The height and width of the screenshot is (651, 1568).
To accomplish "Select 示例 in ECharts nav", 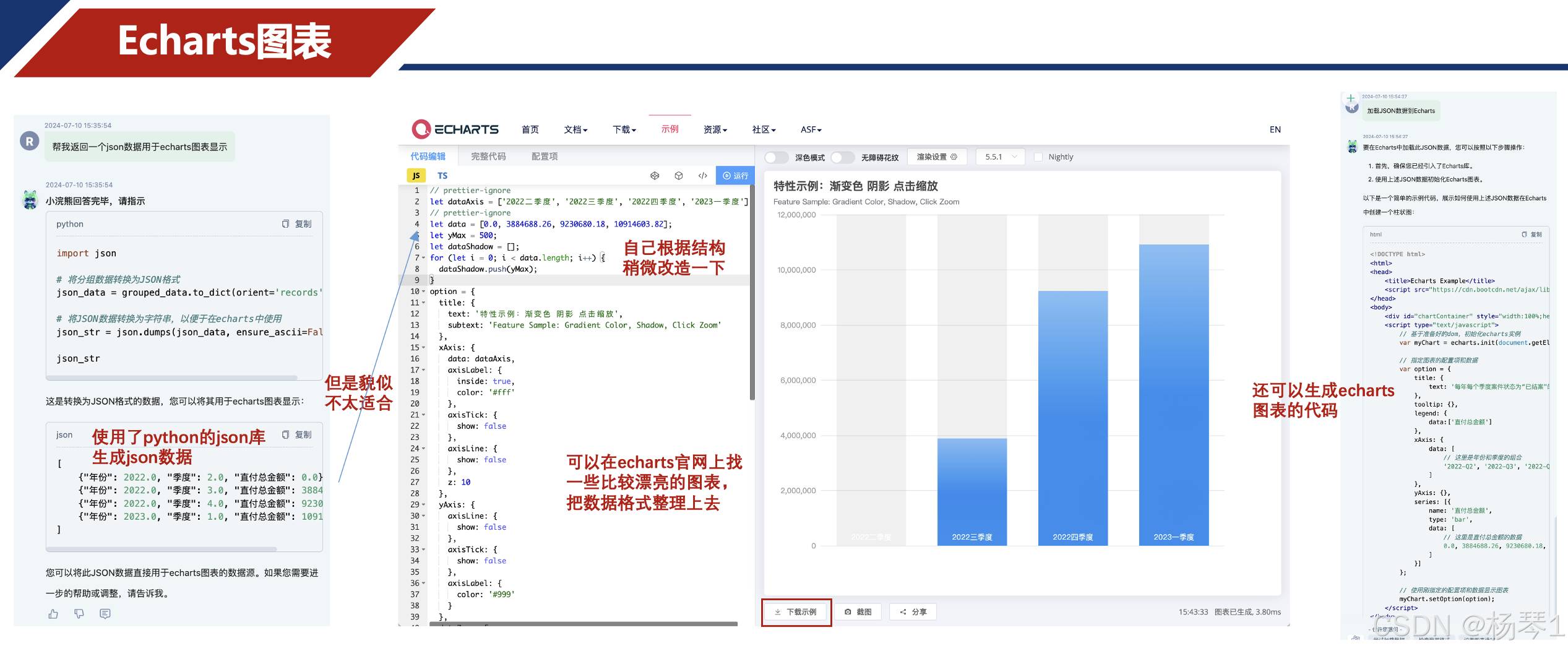I will point(670,129).
